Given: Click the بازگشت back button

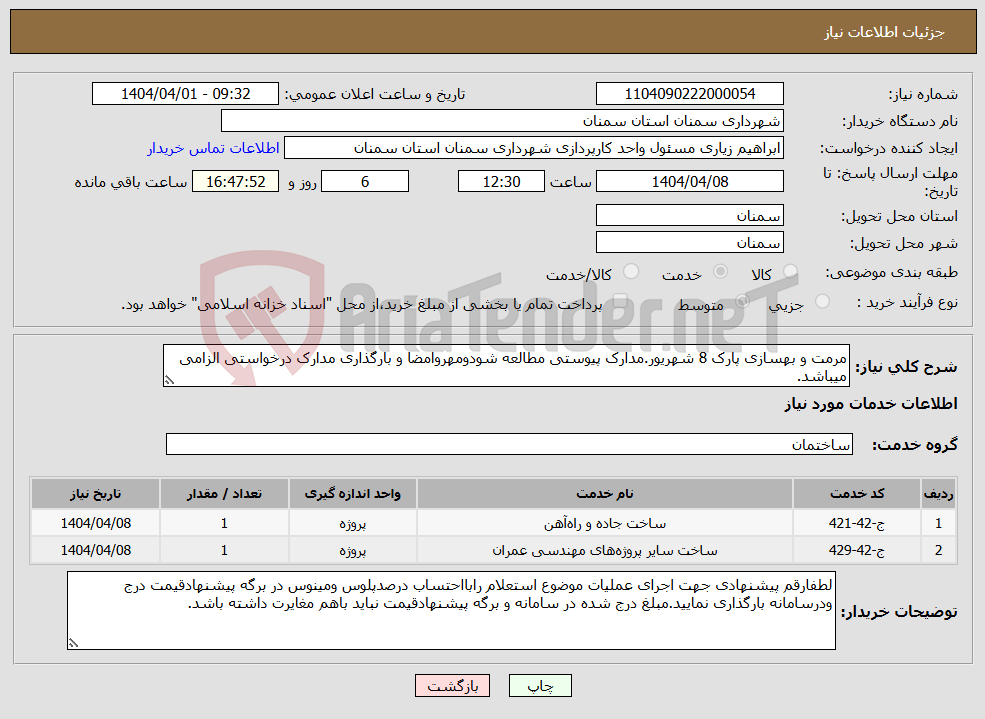Looking at the screenshot, I should pos(452,686).
